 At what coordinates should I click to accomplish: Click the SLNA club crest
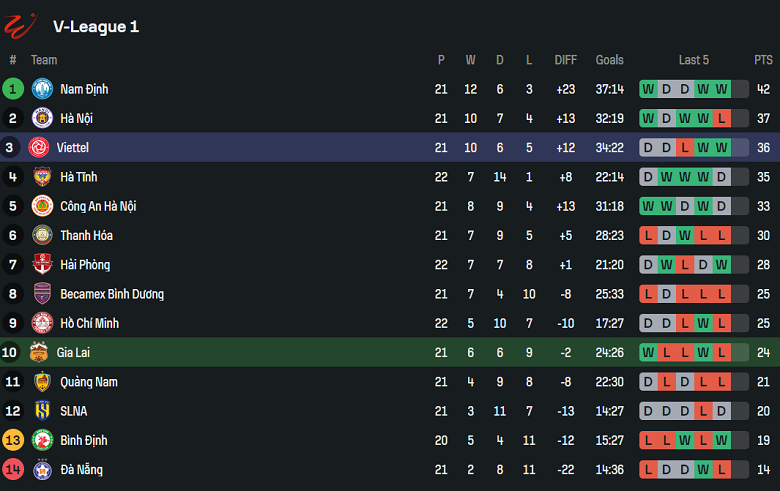click(42, 411)
